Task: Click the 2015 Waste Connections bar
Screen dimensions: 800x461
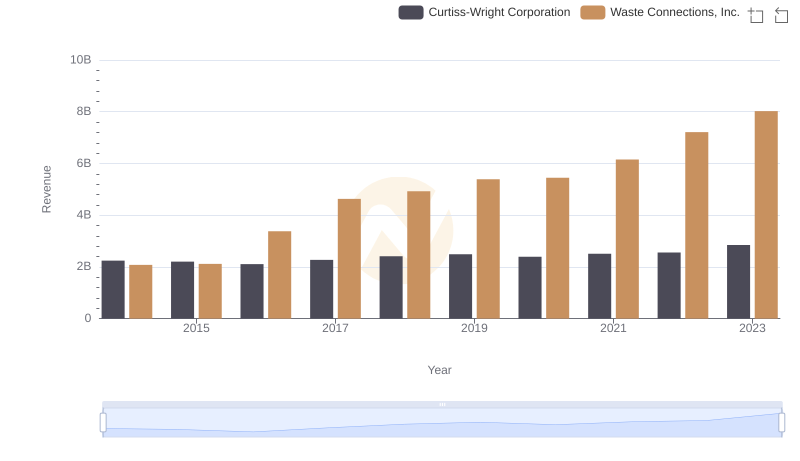Action: point(210,291)
